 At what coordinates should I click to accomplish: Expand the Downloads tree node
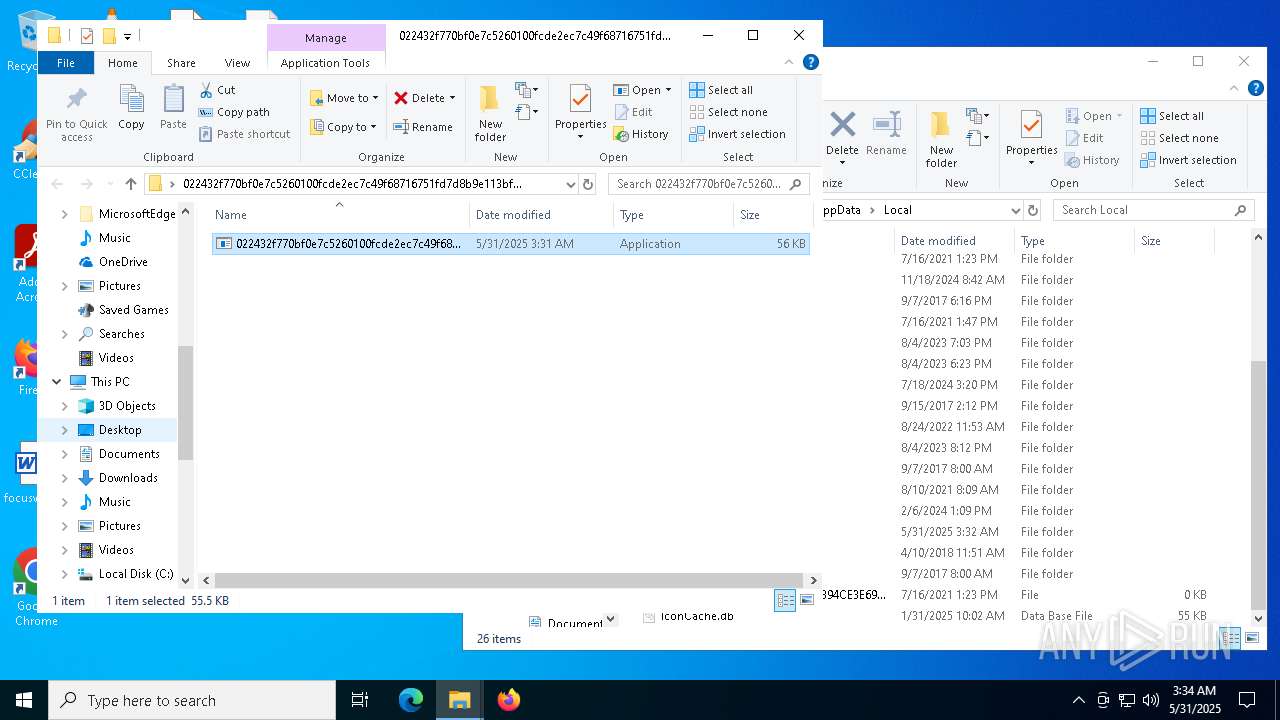tap(65, 478)
